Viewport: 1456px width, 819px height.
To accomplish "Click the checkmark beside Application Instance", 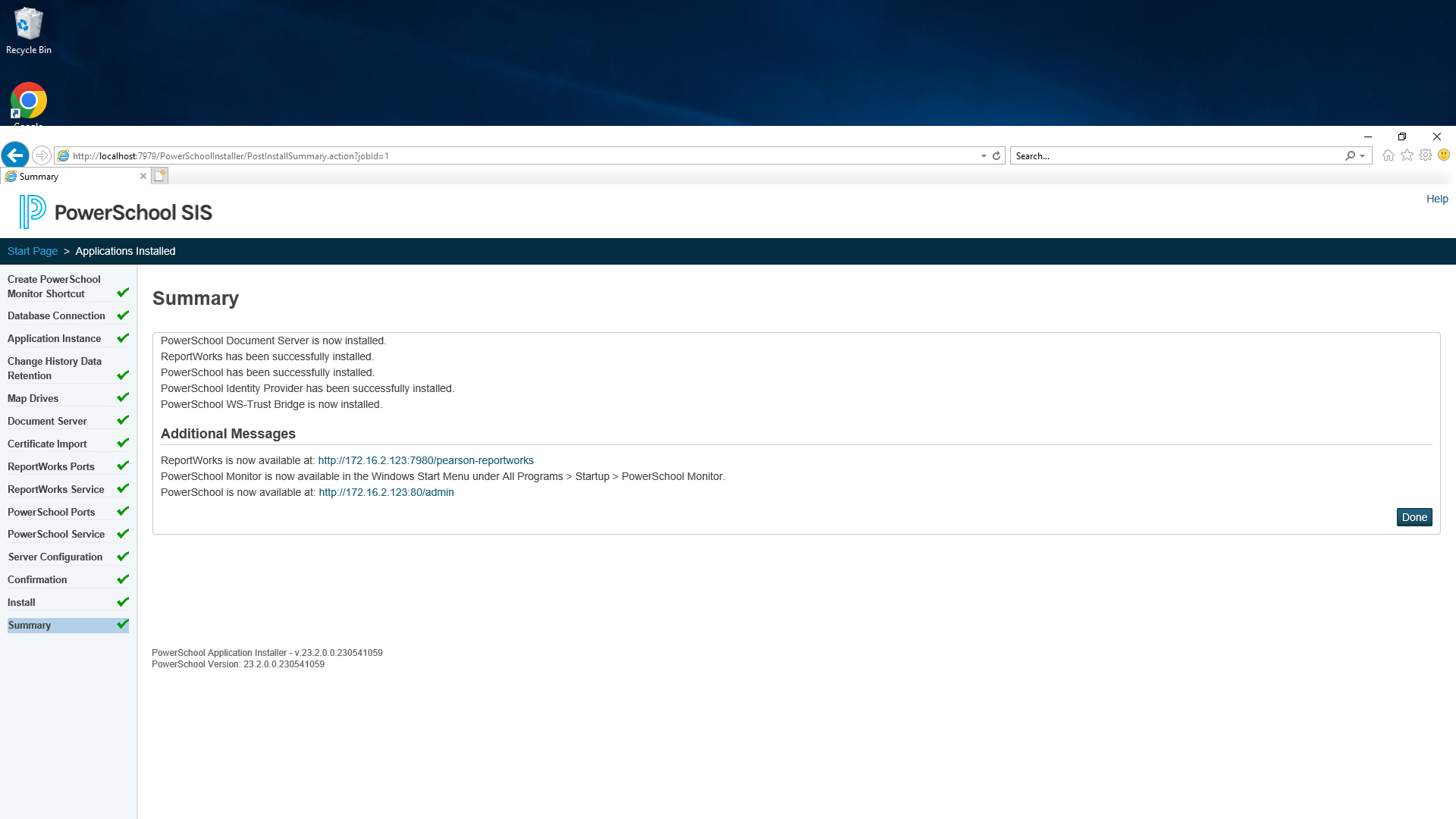I will [x=123, y=337].
